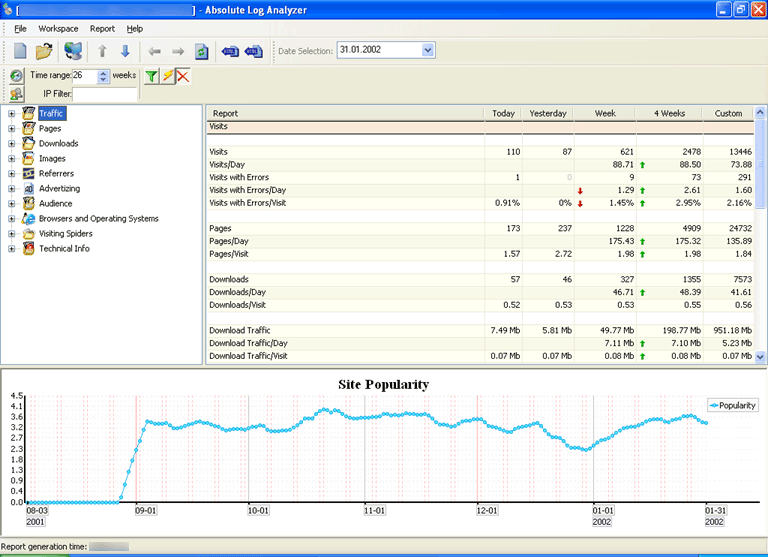Click the first HTML export icon
This screenshot has height=557, width=768.
tap(230, 51)
